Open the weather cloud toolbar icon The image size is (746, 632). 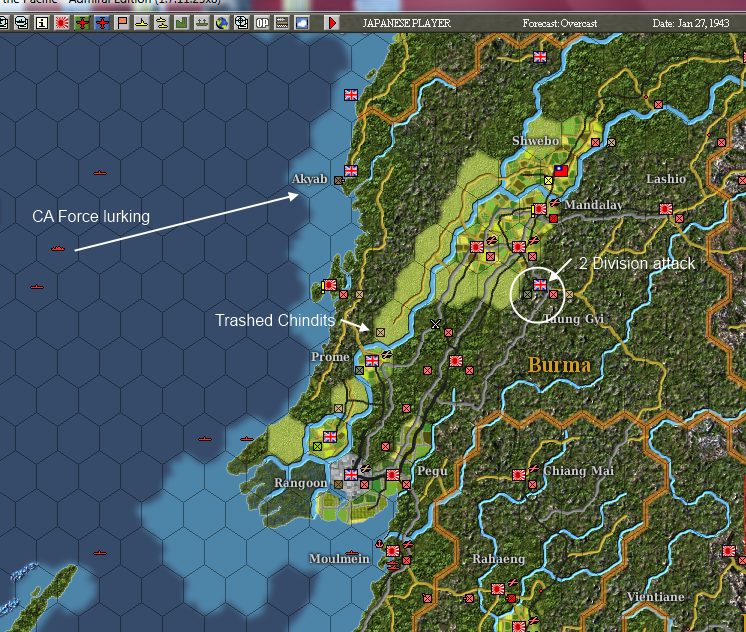(302, 23)
